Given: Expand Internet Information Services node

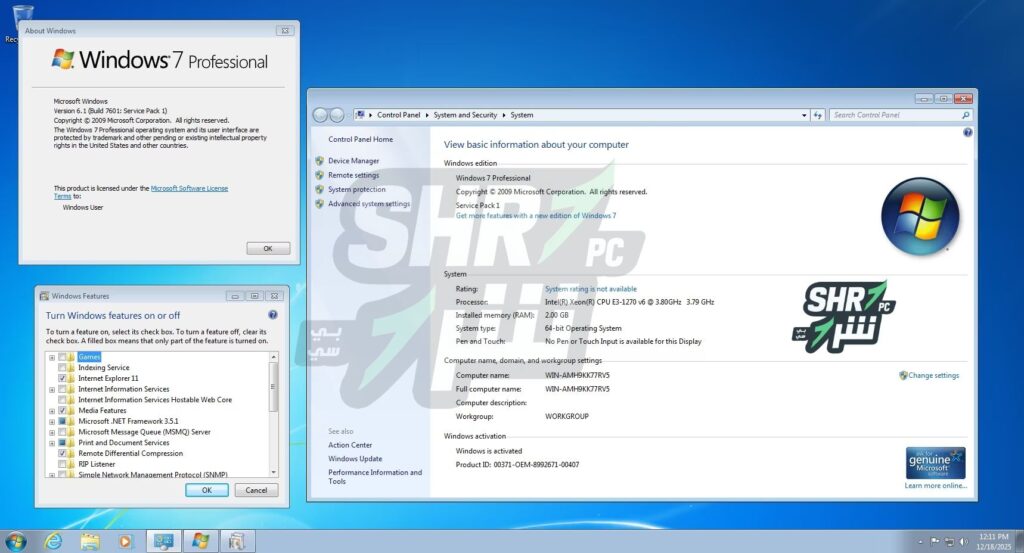Looking at the screenshot, I should (x=52, y=390).
